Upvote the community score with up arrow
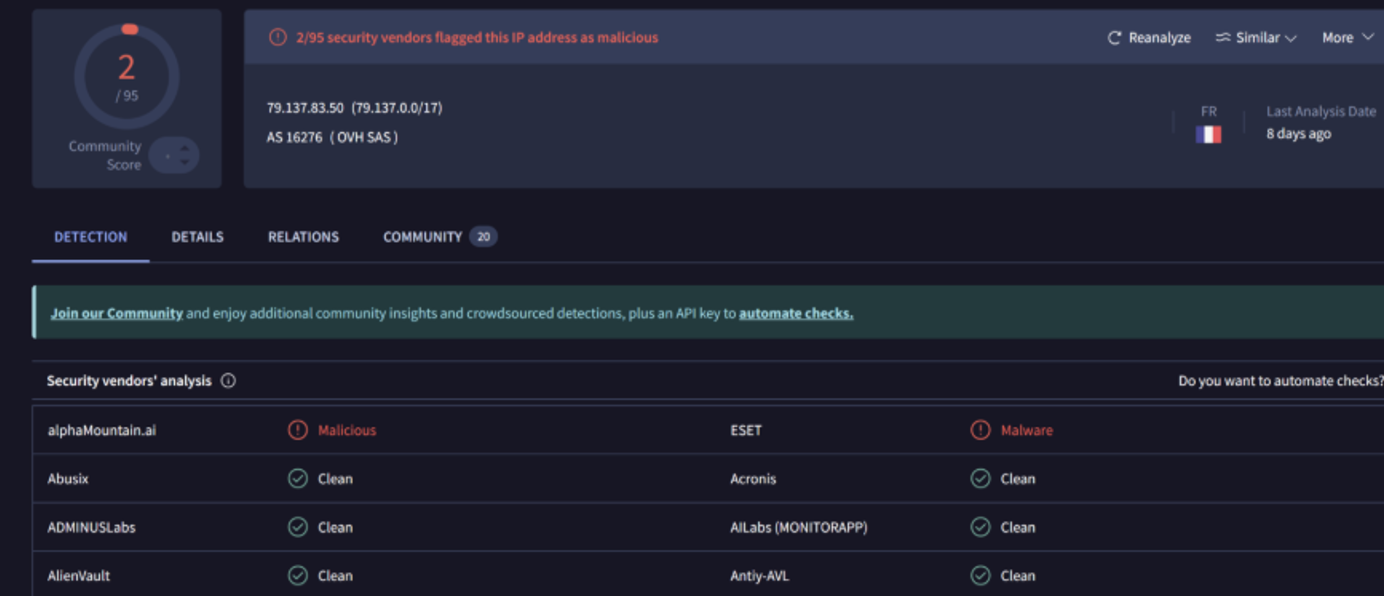 [184, 149]
